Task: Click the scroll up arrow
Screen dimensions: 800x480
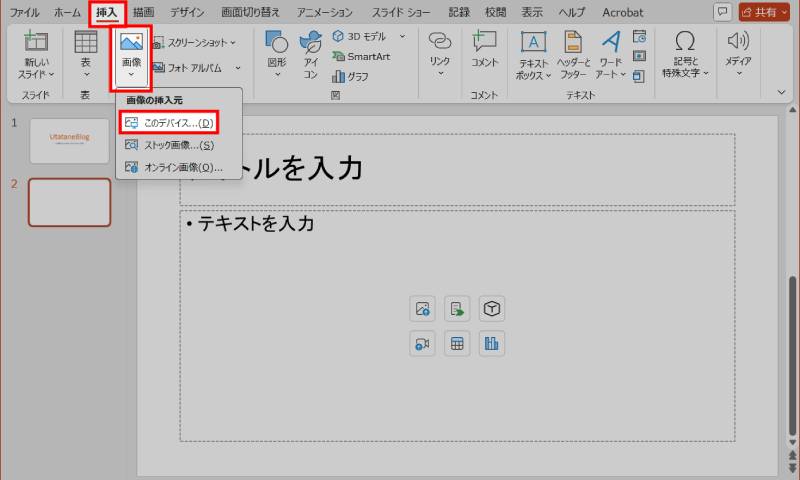Action: point(792,110)
